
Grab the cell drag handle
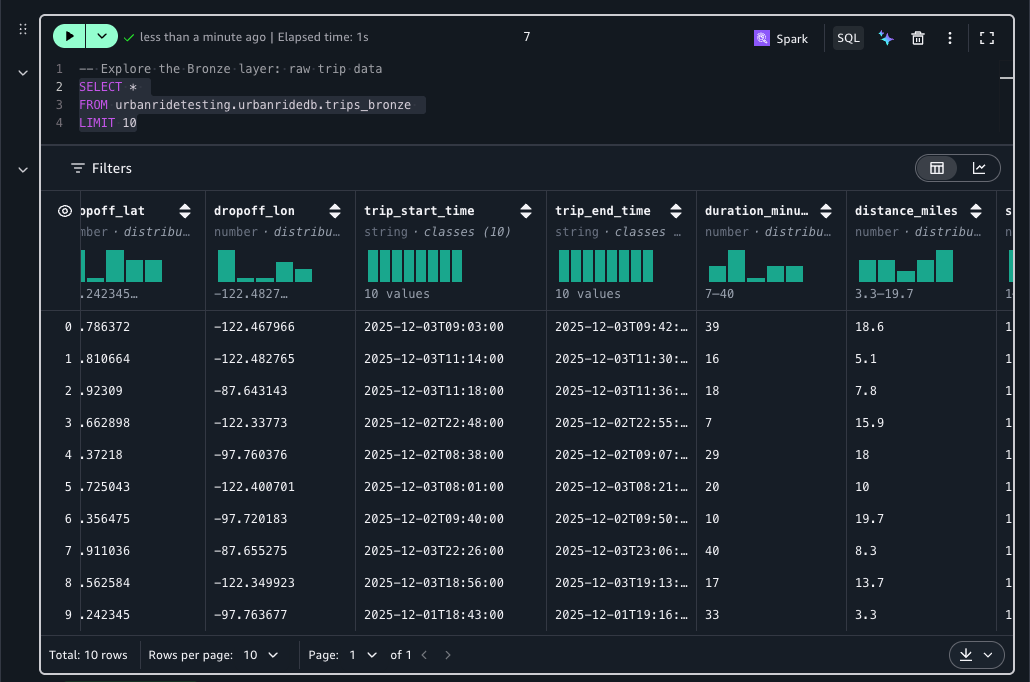[23, 29]
